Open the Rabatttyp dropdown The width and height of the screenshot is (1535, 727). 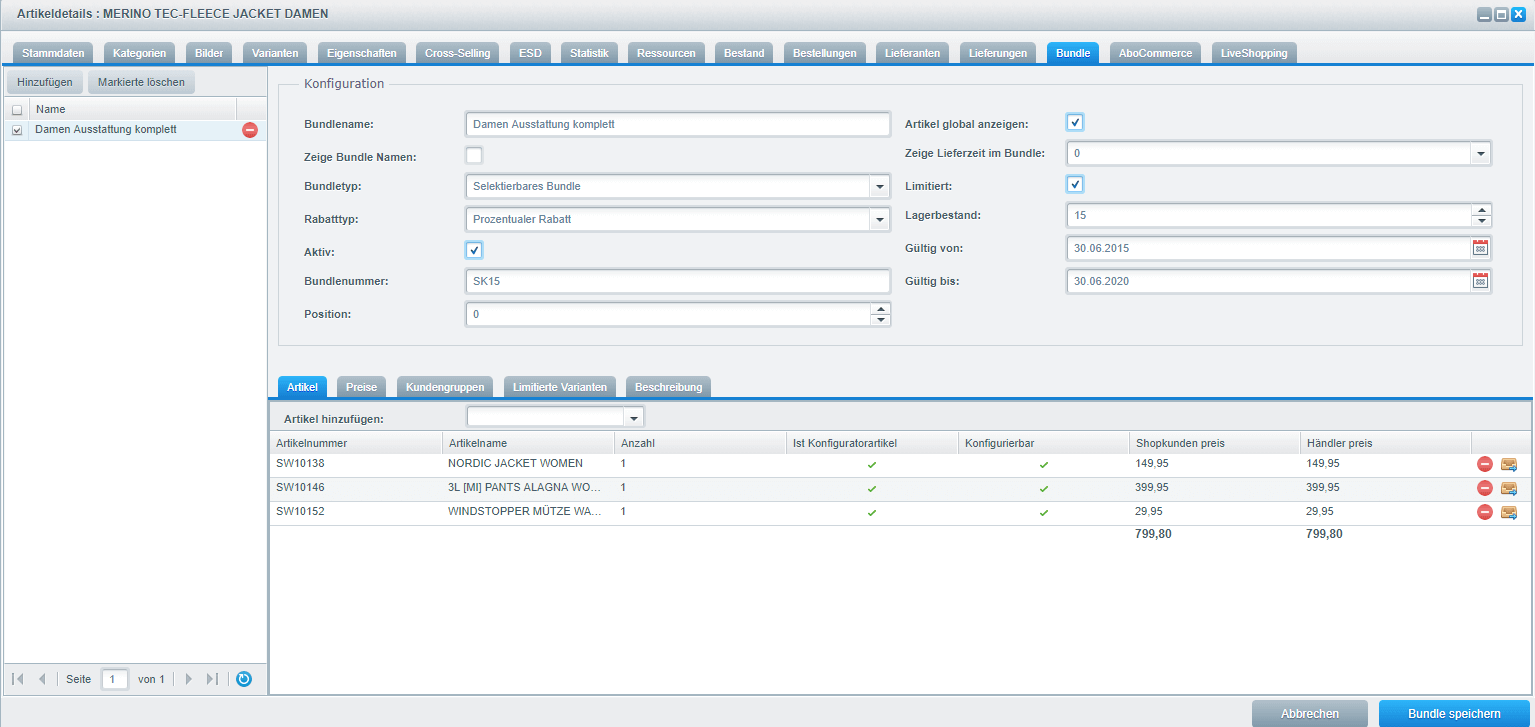click(x=879, y=219)
